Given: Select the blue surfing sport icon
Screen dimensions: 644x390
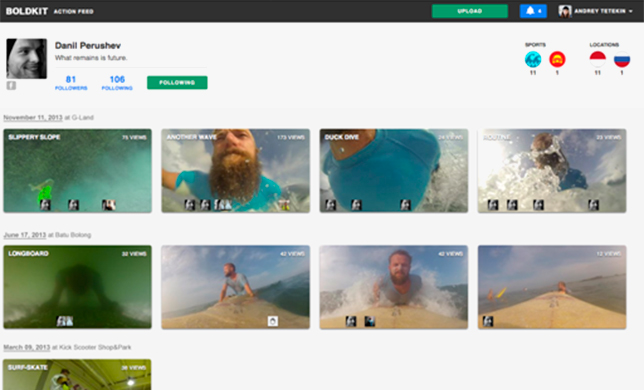Looking at the screenshot, I should pyautogui.click(x=533, y=60).
